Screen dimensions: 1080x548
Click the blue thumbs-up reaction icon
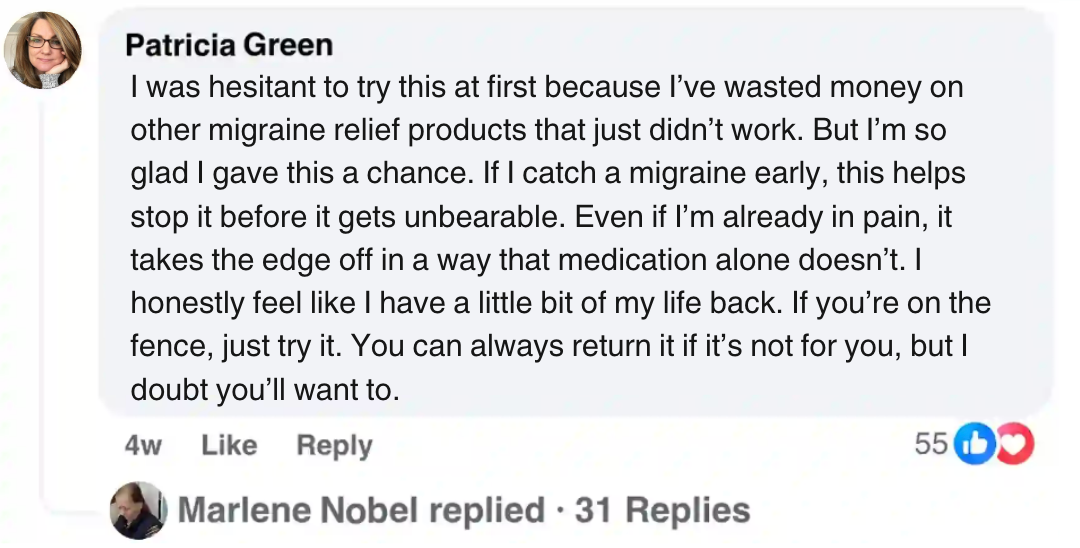pyautogui.click(x=973, y=444)
